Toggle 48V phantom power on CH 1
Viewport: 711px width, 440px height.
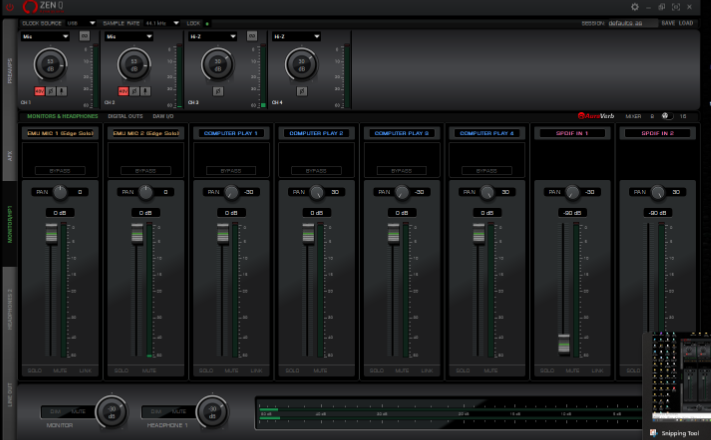[x=39, y=91]
